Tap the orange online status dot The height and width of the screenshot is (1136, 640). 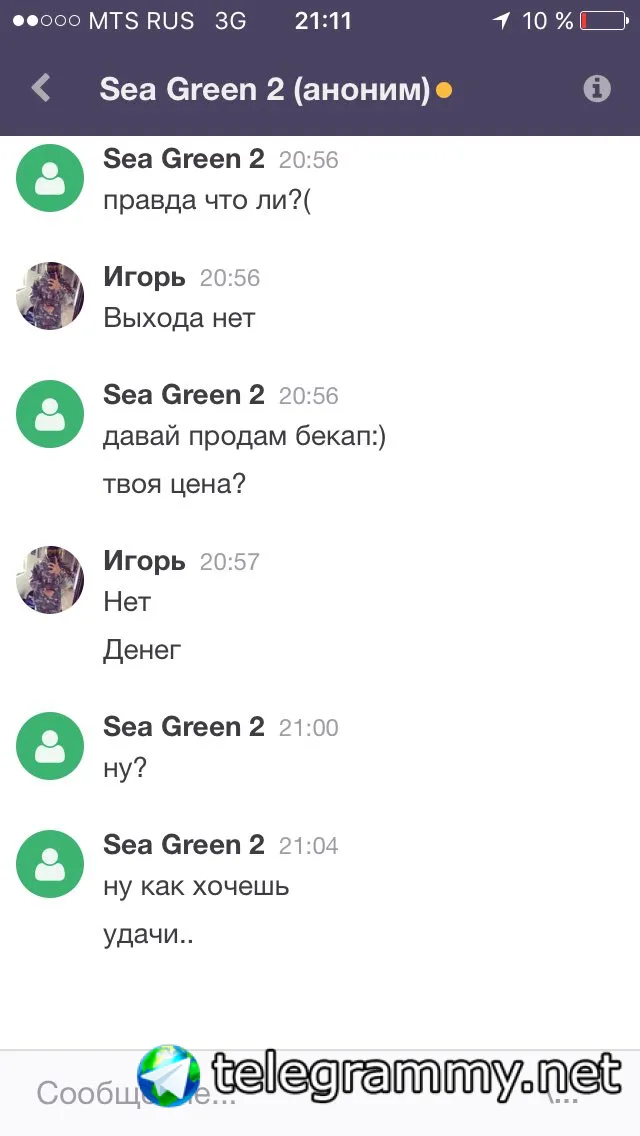click(444, 91)
